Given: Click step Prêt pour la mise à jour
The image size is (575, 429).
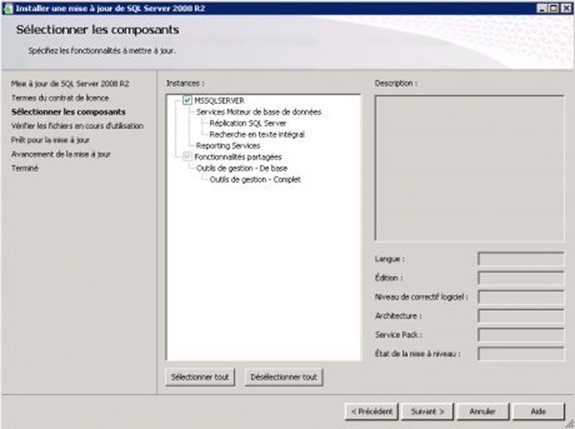Looking at the screenshot, I should pos(50,140).
